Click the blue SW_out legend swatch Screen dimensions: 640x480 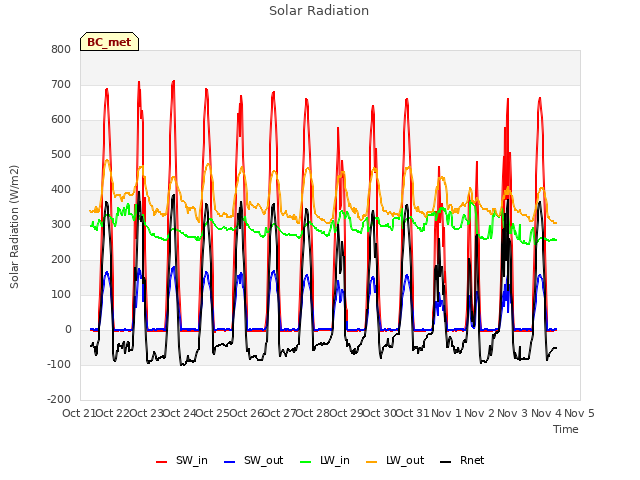pyautogui.click(x=230, y=462)
